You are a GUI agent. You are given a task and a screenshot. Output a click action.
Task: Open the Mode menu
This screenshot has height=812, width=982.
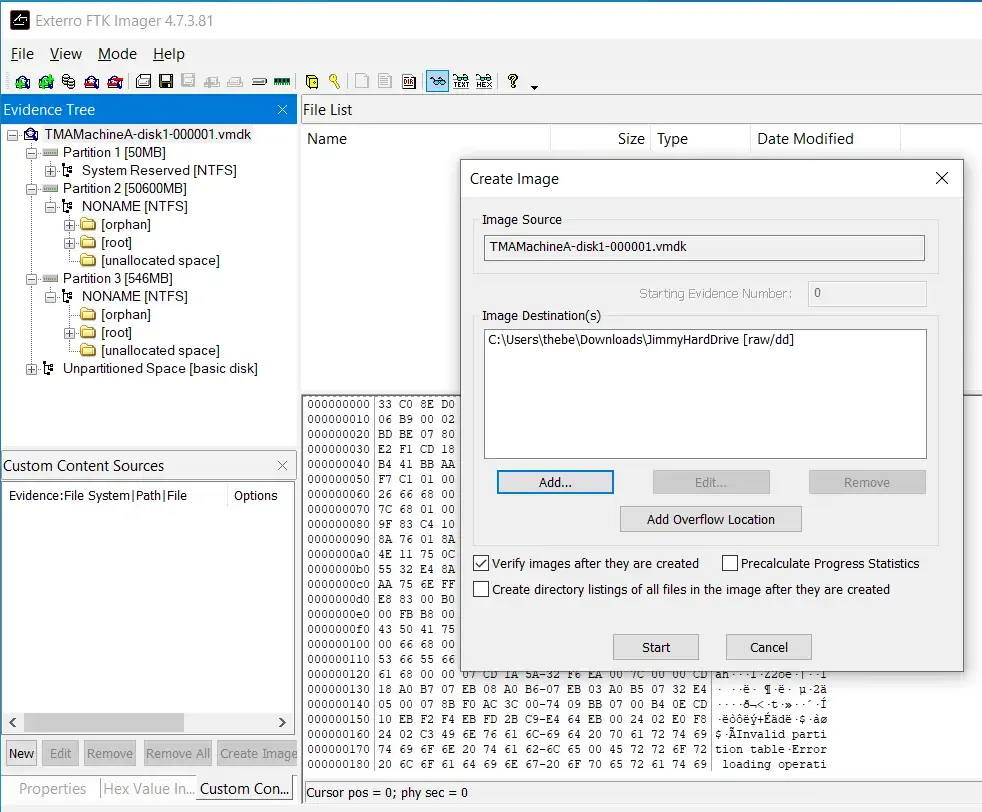point(117,54)
